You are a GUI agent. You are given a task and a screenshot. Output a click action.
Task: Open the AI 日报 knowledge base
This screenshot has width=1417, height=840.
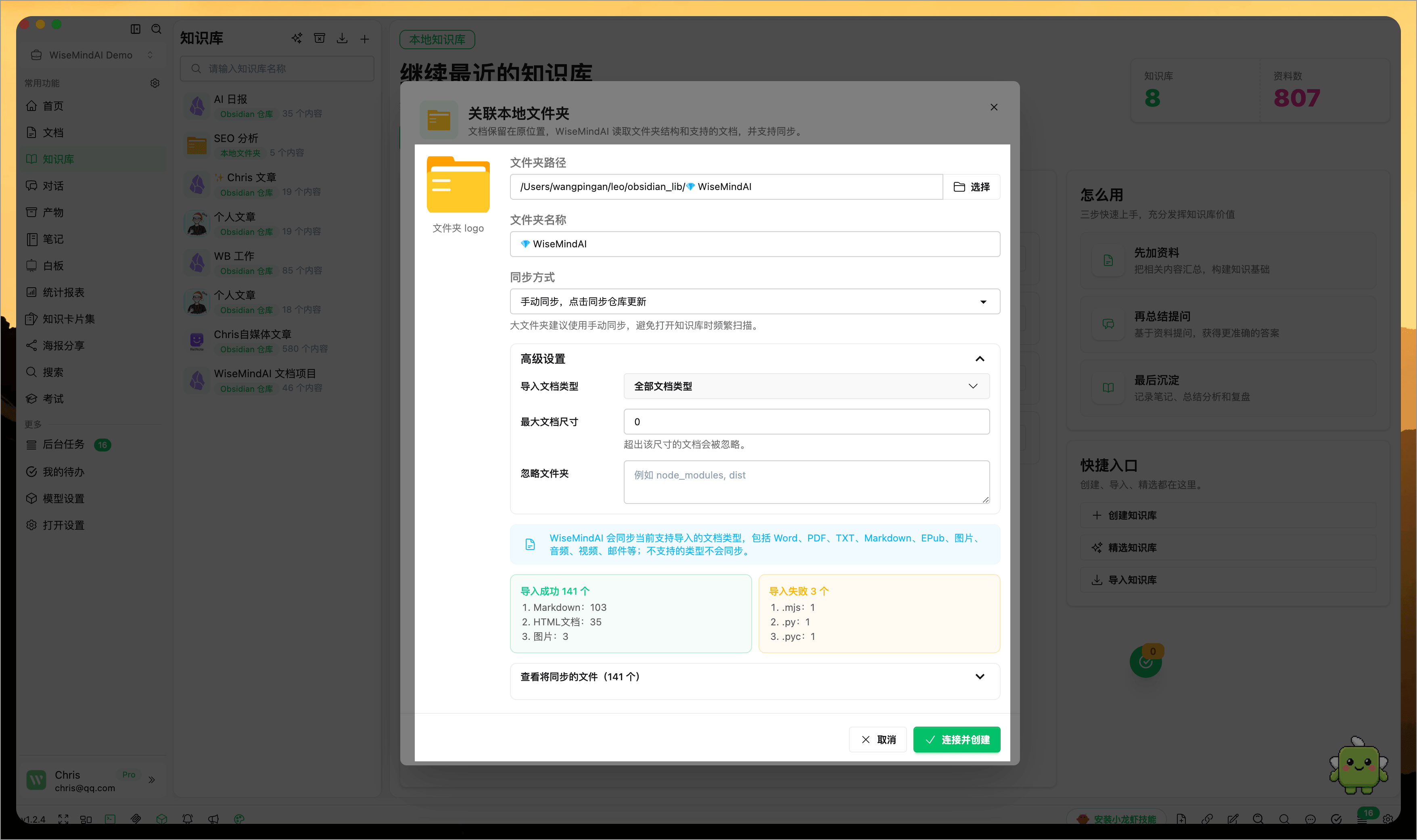pyautogui.click(x=277, y=106)
